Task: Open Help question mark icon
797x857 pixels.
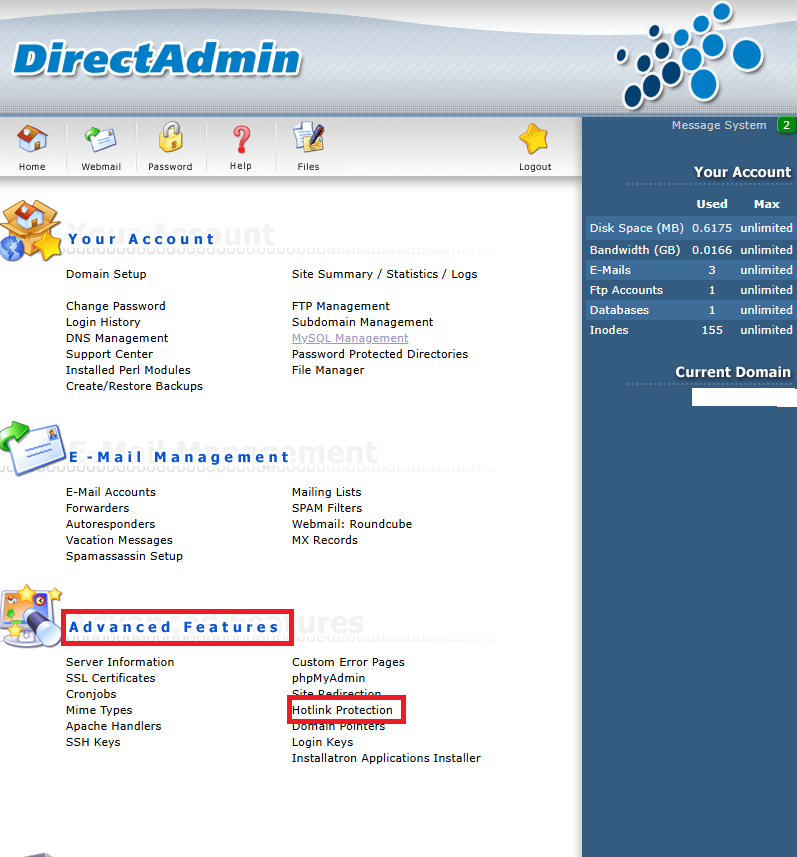Action: pos(241,139)
